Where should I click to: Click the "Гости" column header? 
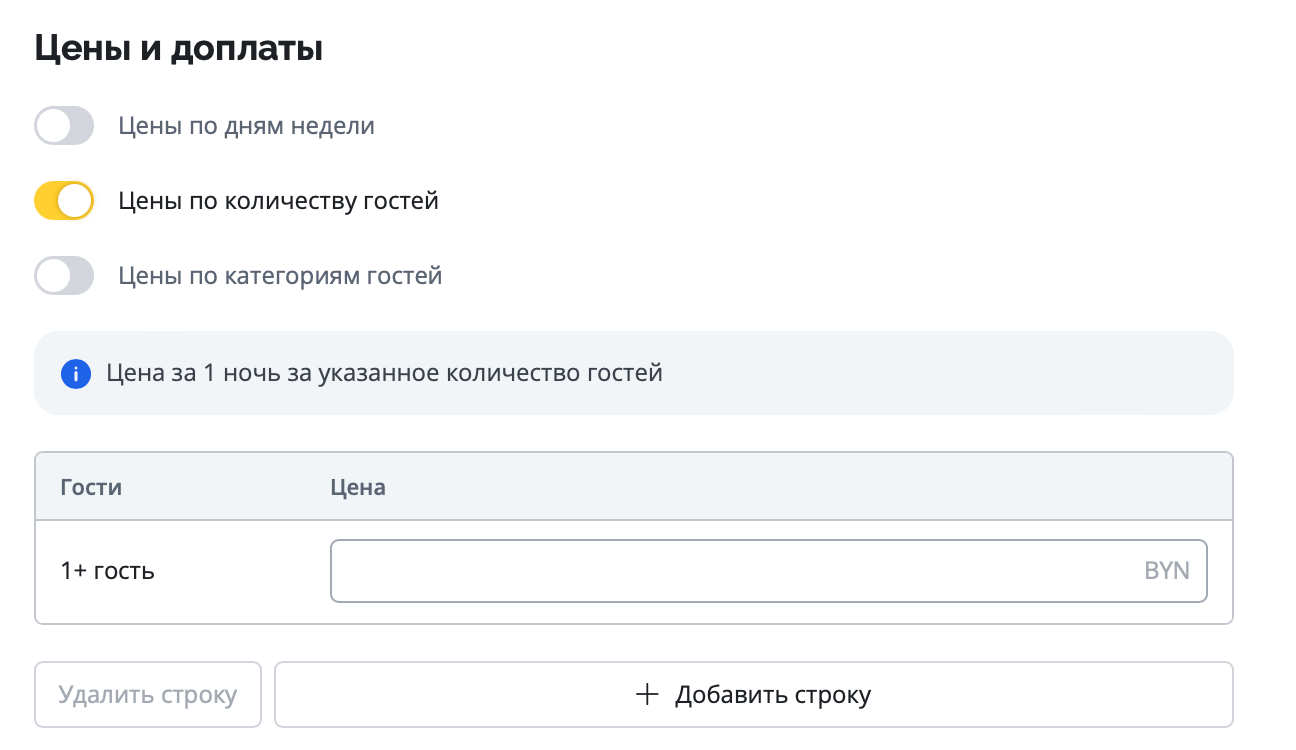(x=91, y=487)
